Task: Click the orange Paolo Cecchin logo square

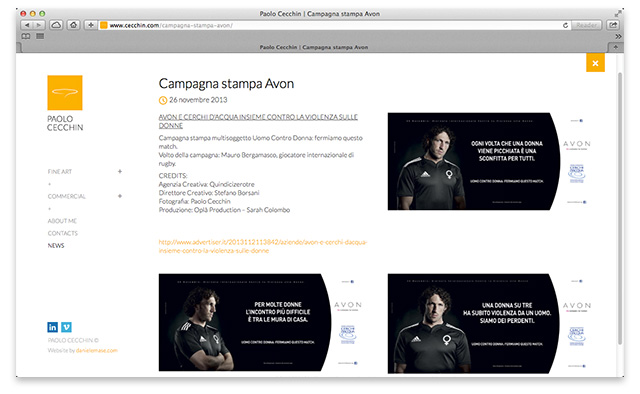Action: [65, 93]
